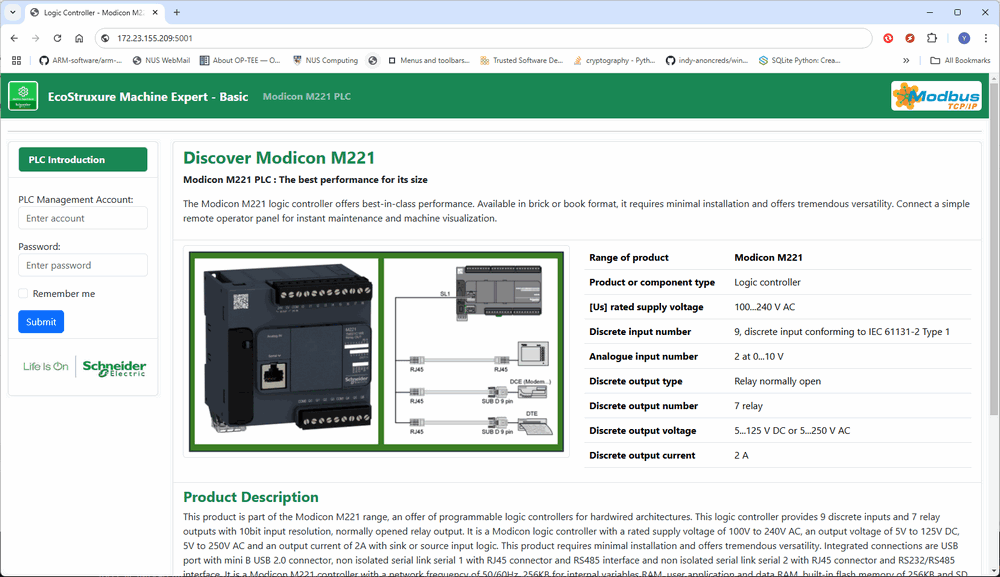Open cryptography - Pyth... bookmark
Image resolution: width=1000 pixels, height=577 pixels.
coord(614,61)
